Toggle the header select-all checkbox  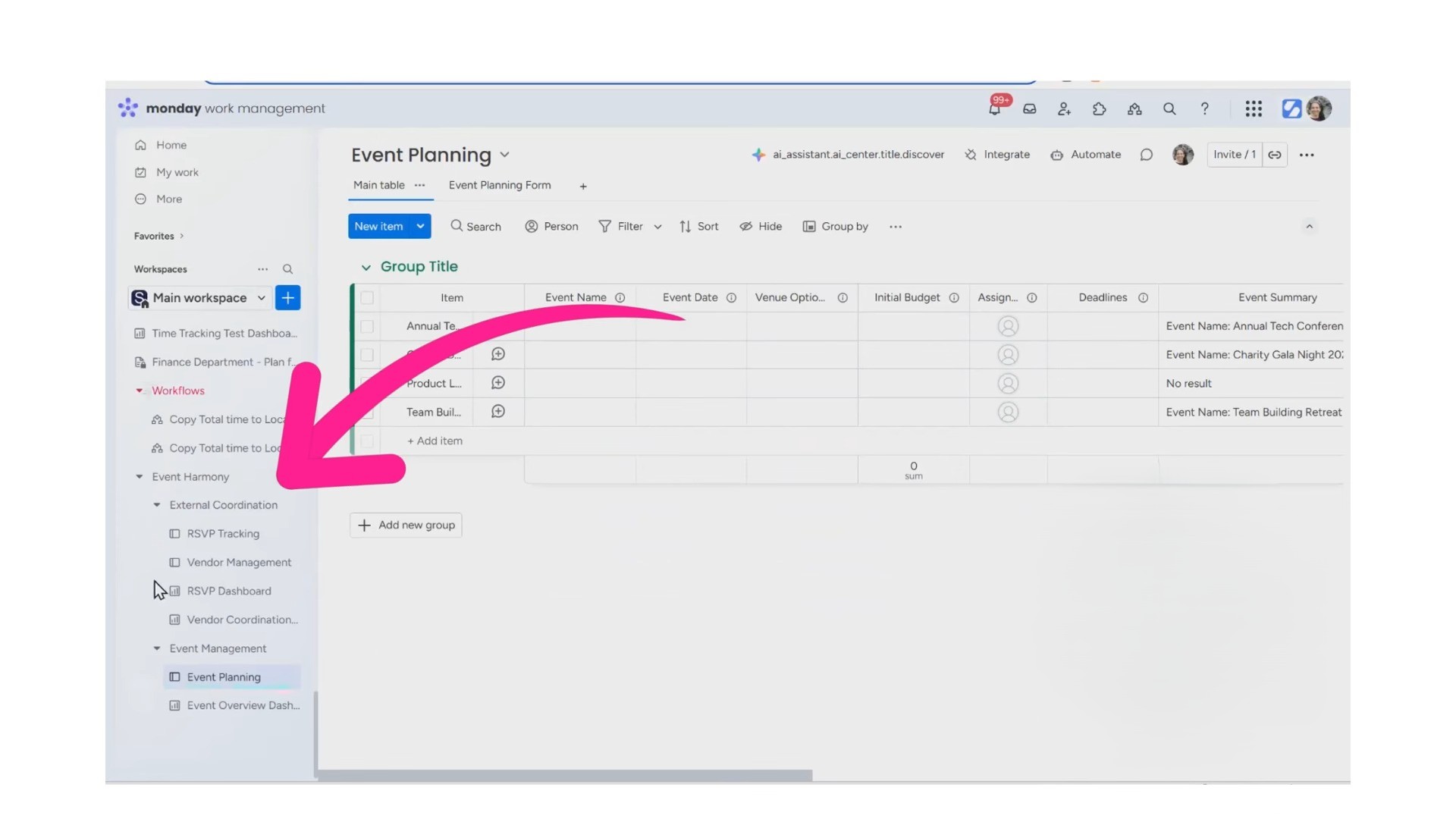point(367,298)
